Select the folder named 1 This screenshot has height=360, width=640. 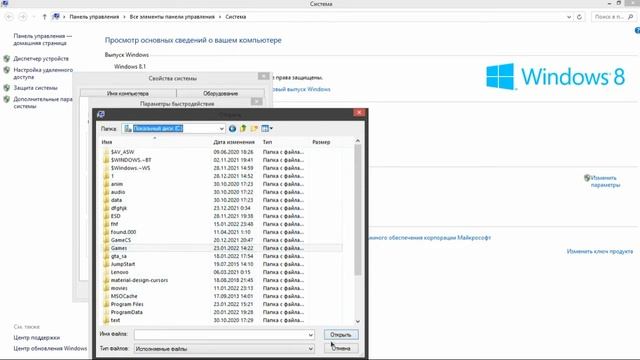click(x=112, y=176)
